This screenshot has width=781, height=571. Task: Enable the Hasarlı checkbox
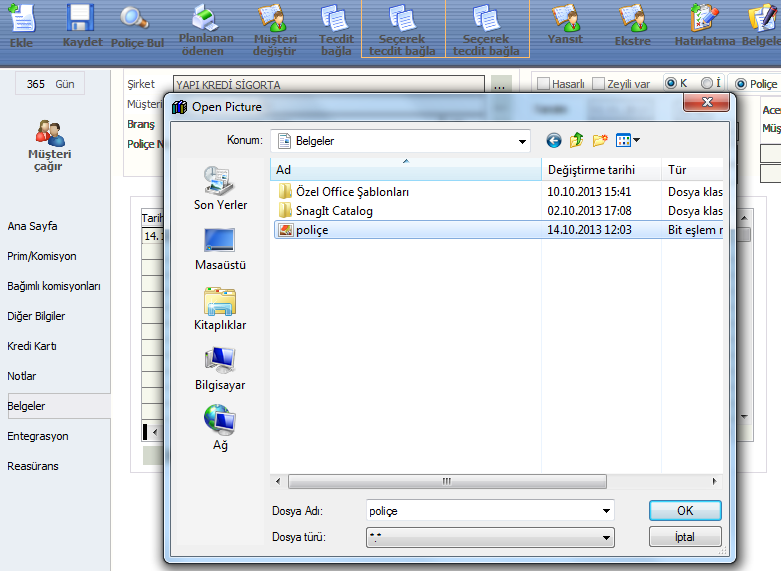tap(544, 84)
